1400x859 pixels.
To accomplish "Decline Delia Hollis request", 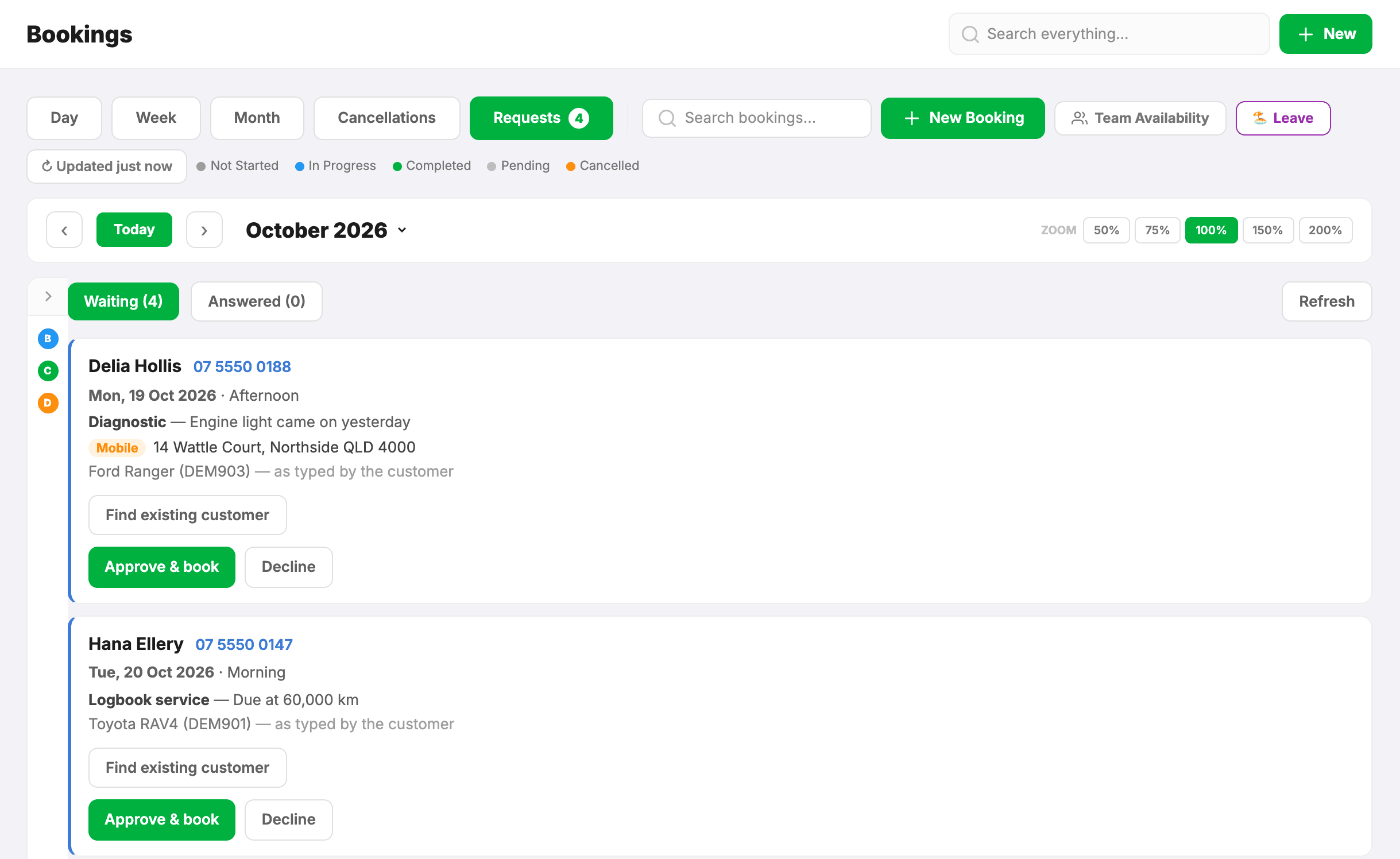I will pyautogui.click(x=289, y=567).
